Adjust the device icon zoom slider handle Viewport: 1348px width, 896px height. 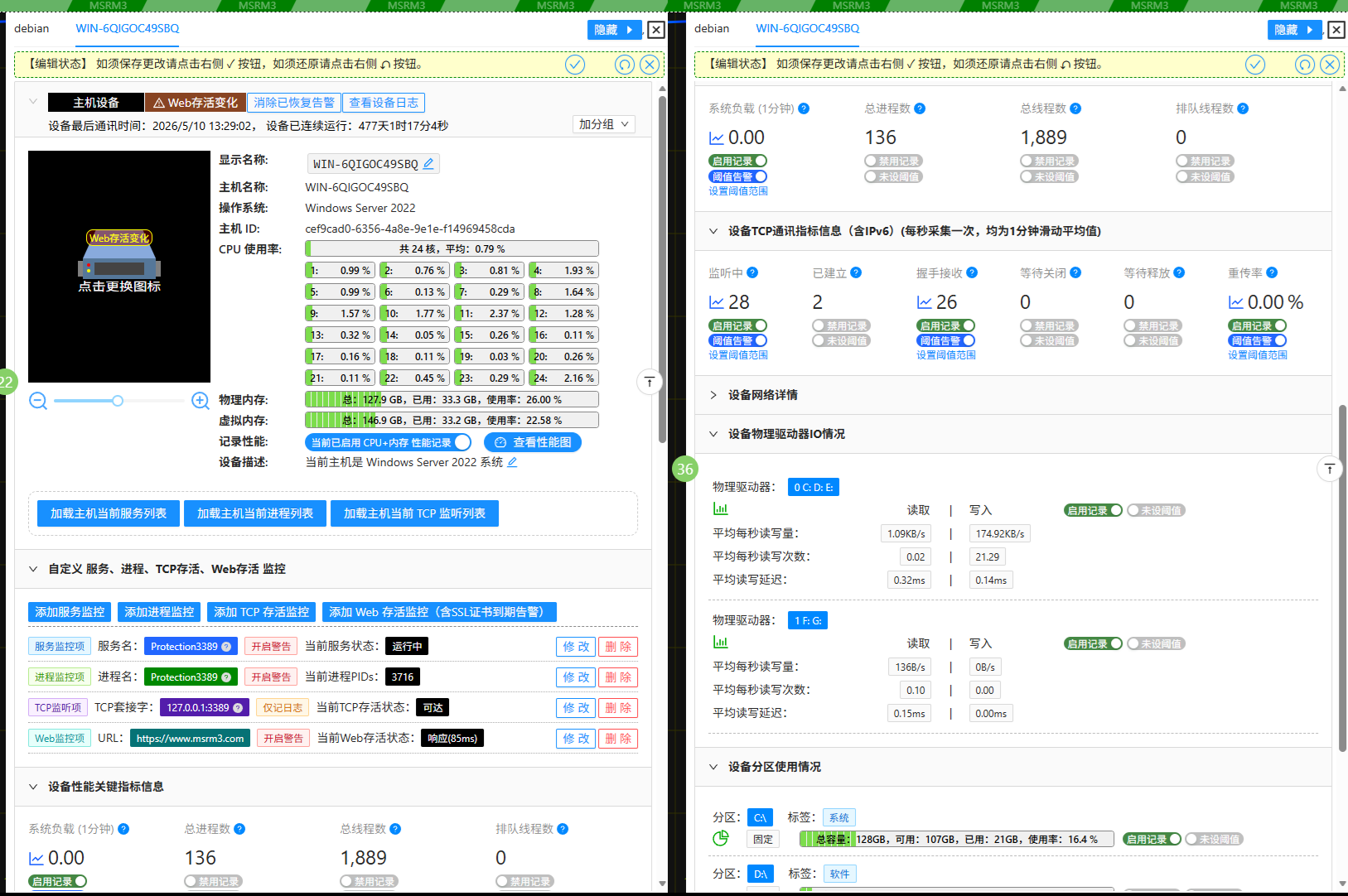118,401
